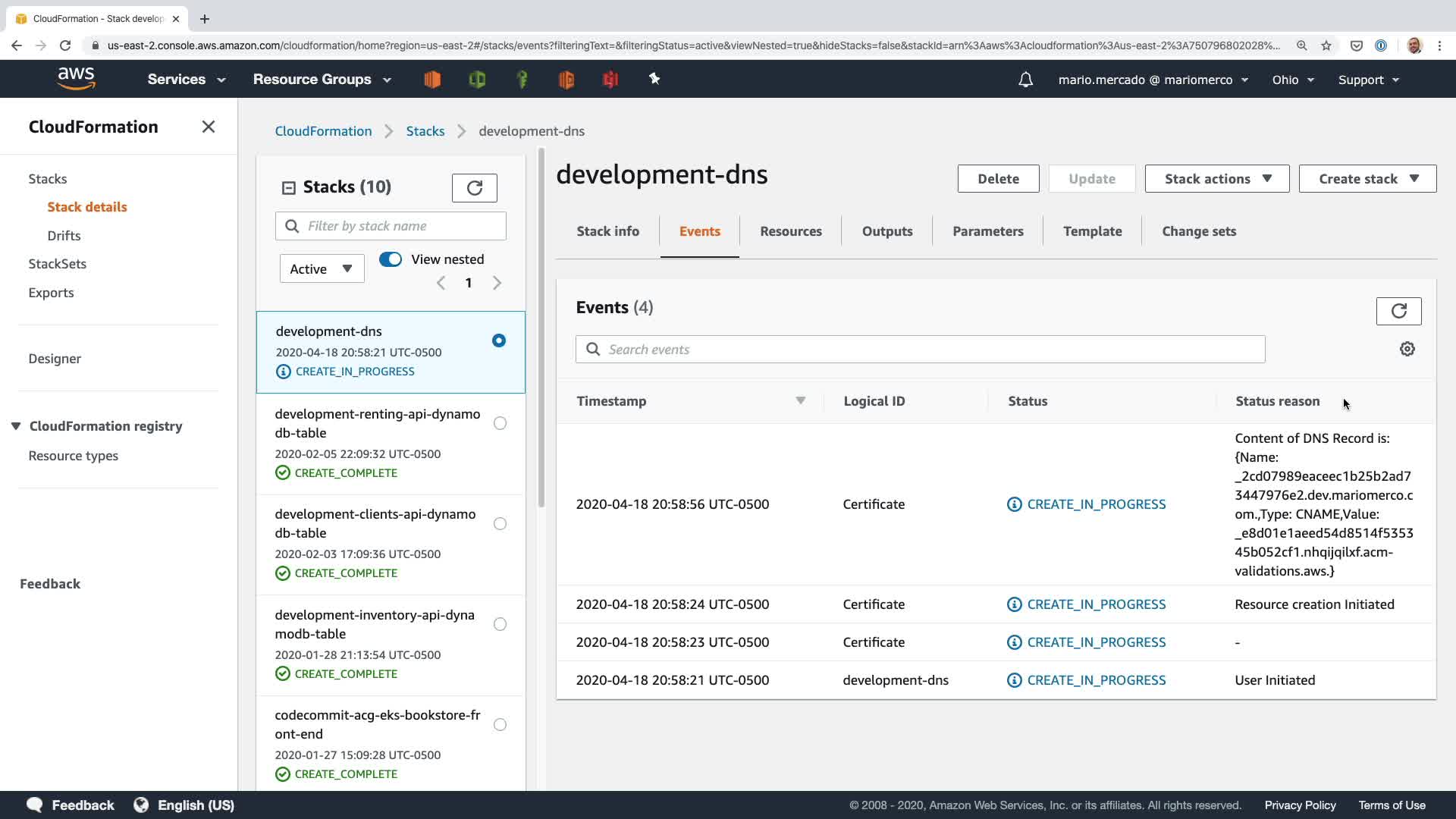Click the Search events field
The width and height of the screenshot is (1456, 819).
point(919,350)
